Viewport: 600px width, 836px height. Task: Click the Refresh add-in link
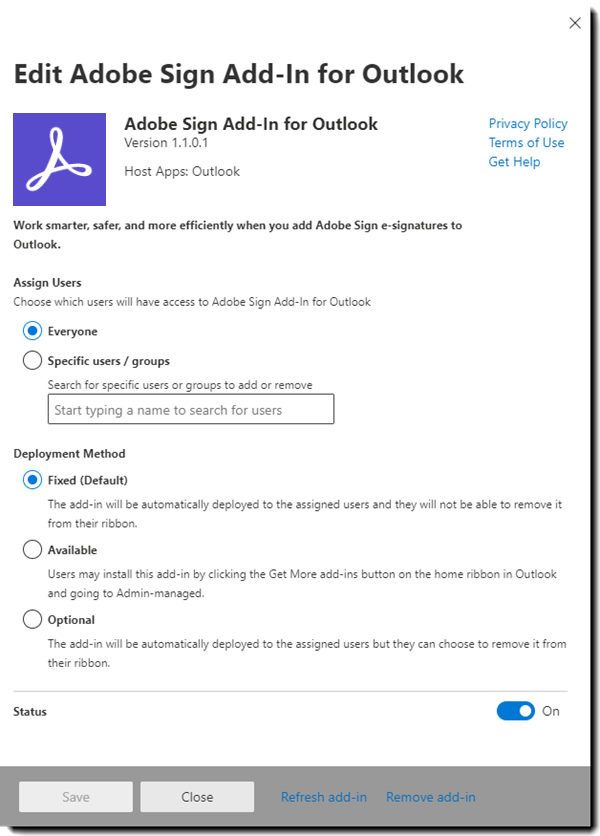pyautogui.click(x=323, y=797)
